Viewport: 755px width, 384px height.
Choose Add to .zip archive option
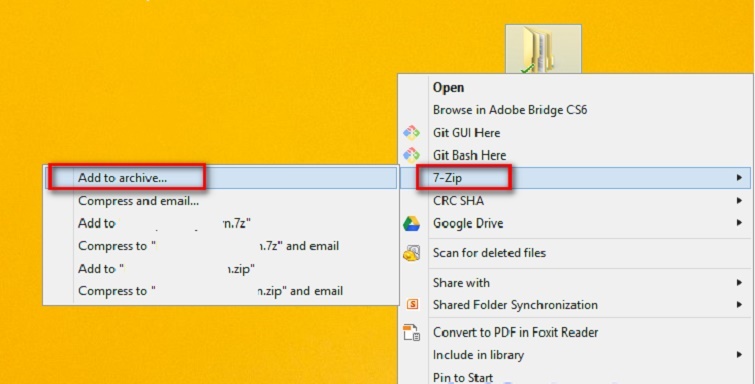click(167, 268)
